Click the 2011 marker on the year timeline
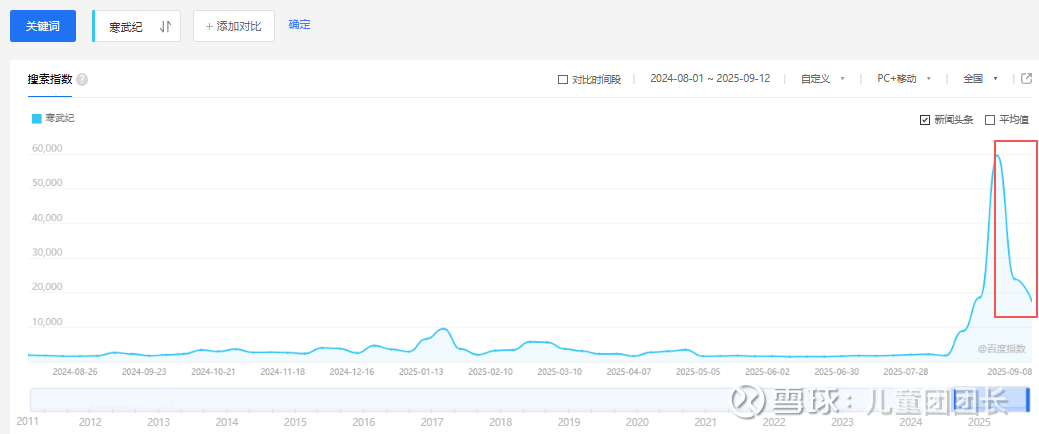Image resolution: width=1039 pixels, height=434 pixels. point(27,423)
